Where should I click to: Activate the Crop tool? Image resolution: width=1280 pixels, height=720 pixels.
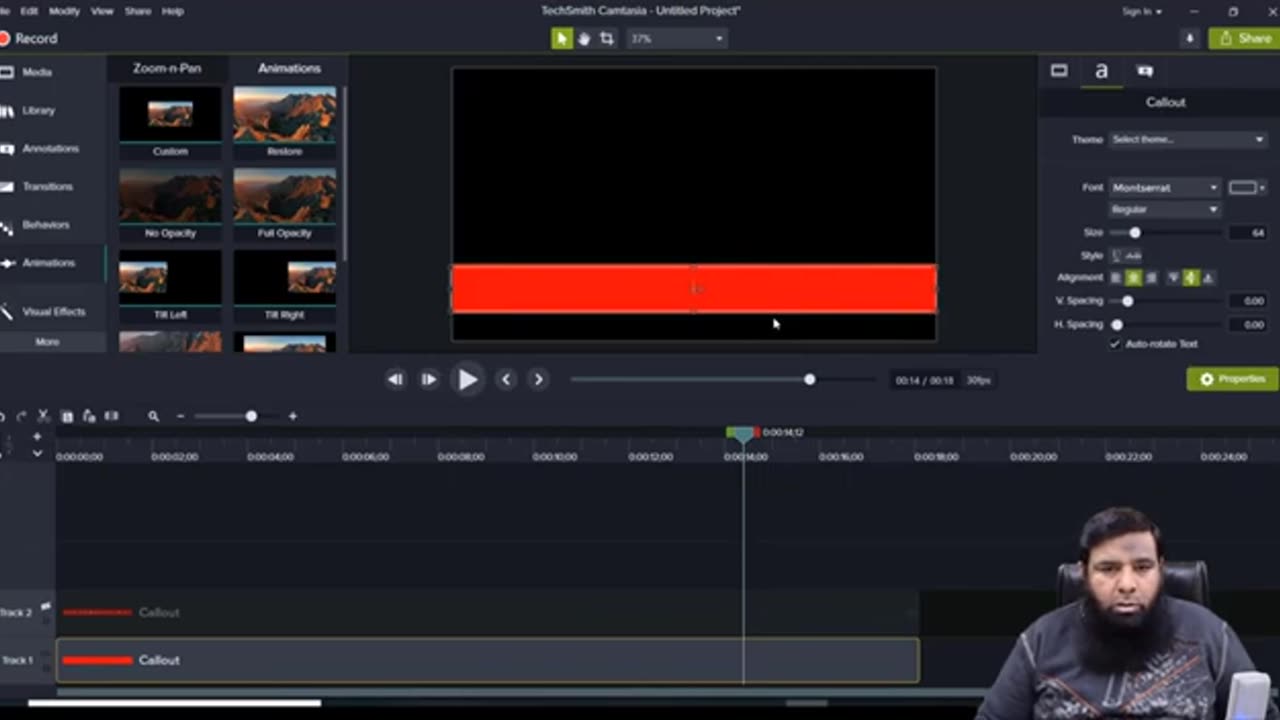(607, 38)
